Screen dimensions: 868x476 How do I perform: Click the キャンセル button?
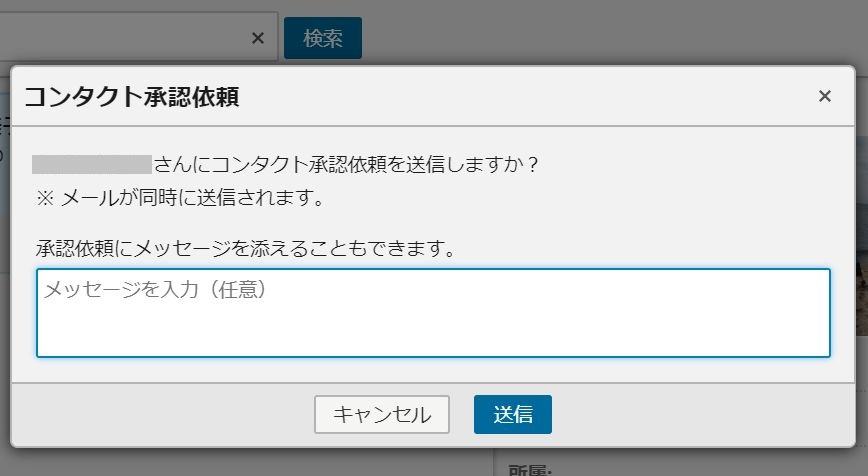[382, 414]
